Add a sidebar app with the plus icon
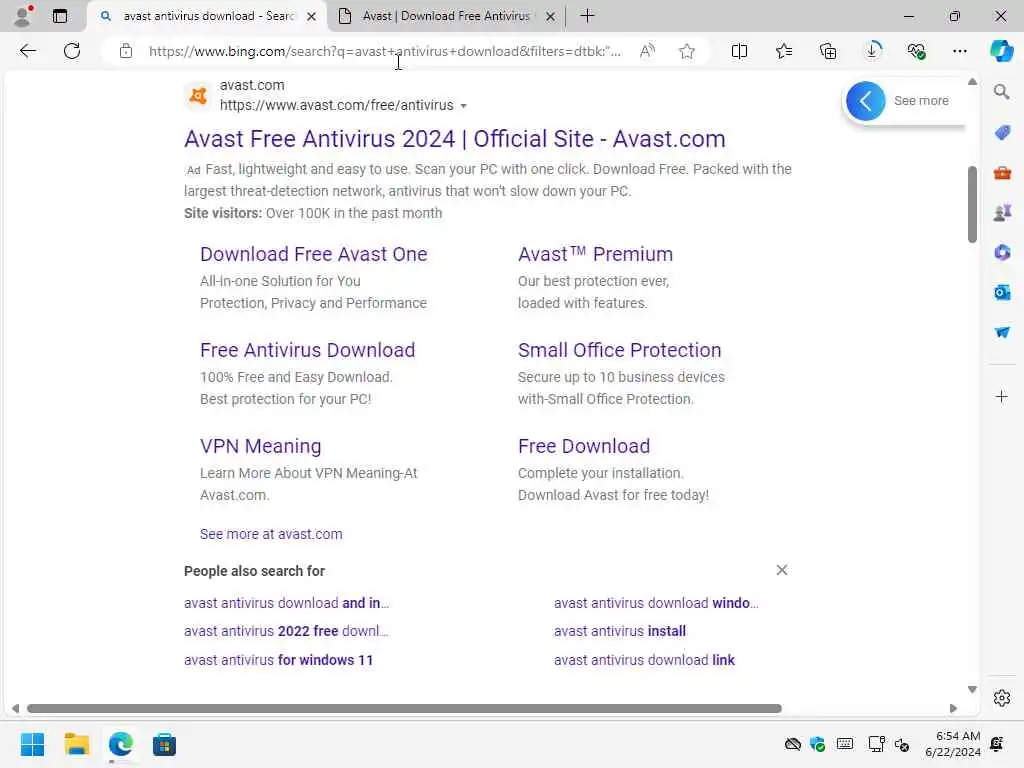1024x768 pixels. point(1001,396)
